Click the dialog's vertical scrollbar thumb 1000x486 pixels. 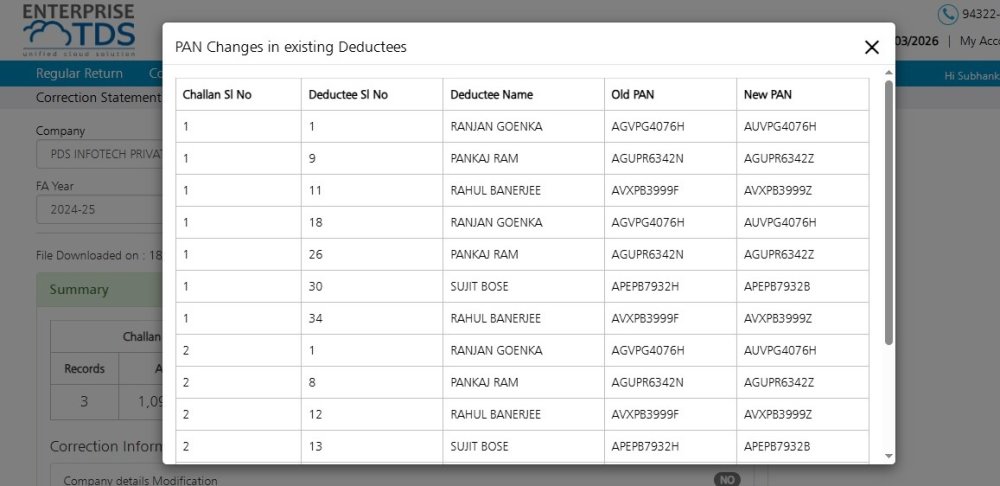coord(889,210)
